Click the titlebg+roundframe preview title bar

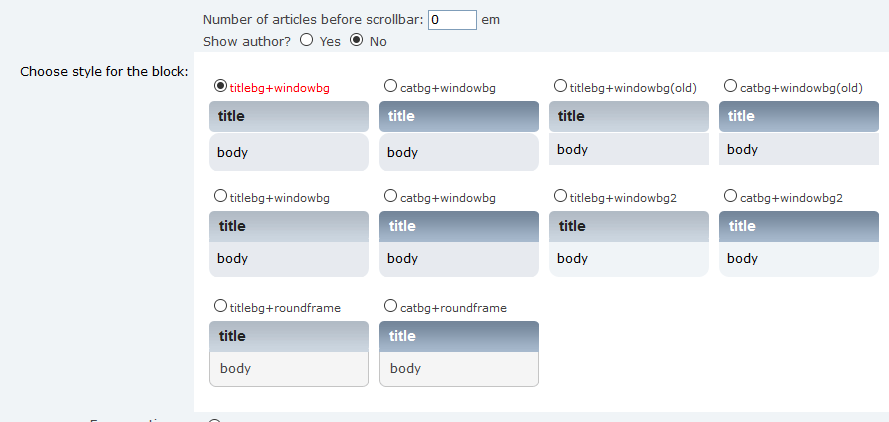pos(289,336)
